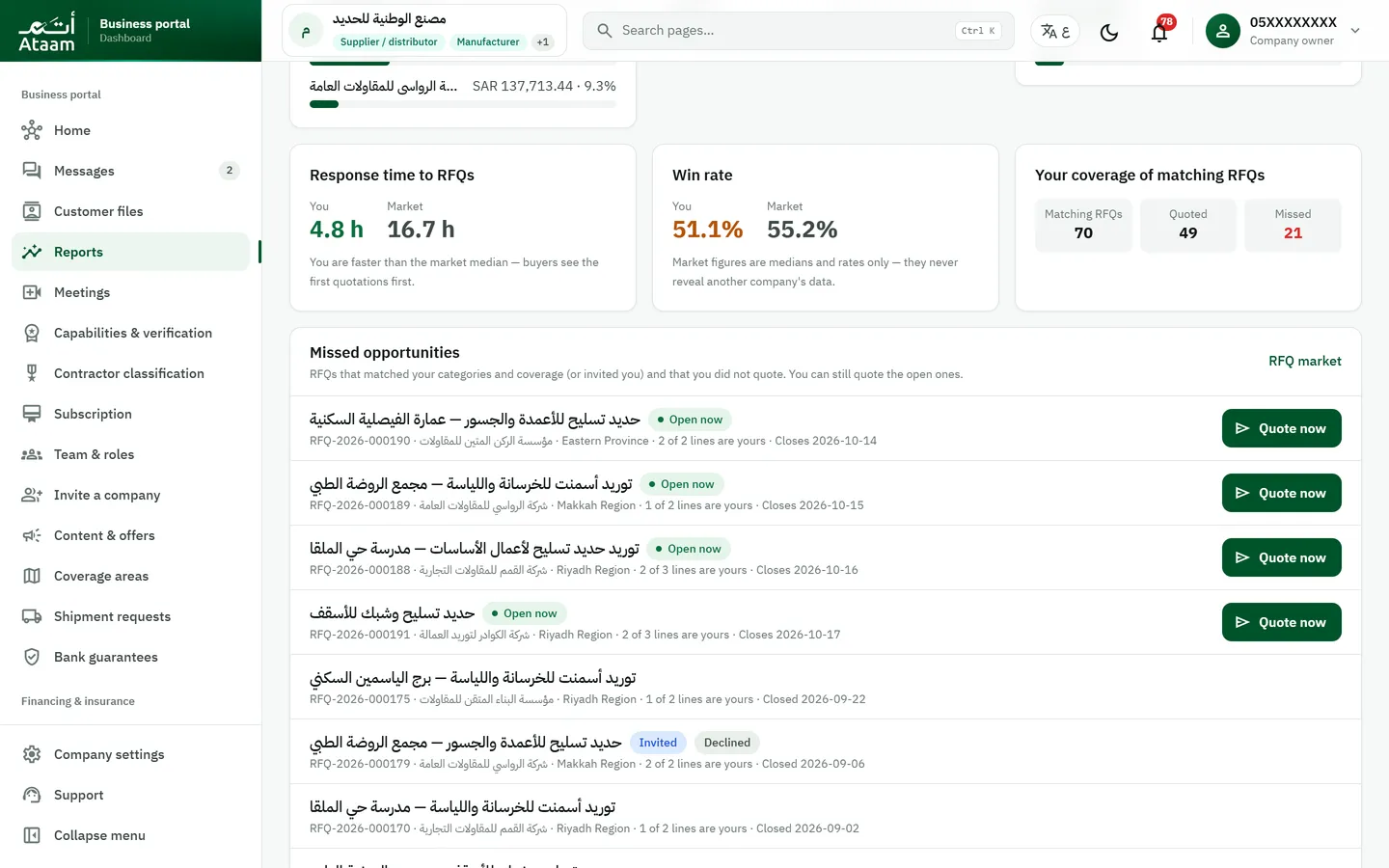The image size is (1389, 868).
Task: Click the SAR 137,713.44 progress bar
Action: (463, 104)
